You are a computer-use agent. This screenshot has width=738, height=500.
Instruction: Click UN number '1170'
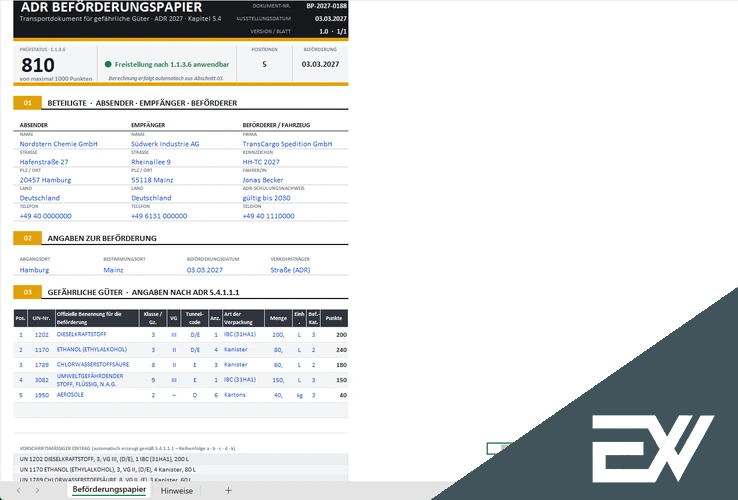point(41,350)
